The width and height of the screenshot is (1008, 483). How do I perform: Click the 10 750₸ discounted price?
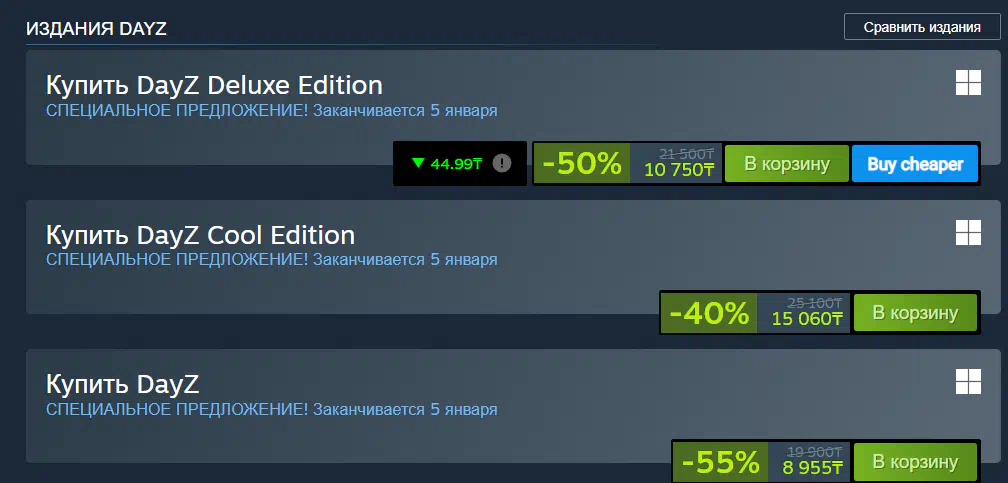tap(680, 171)
